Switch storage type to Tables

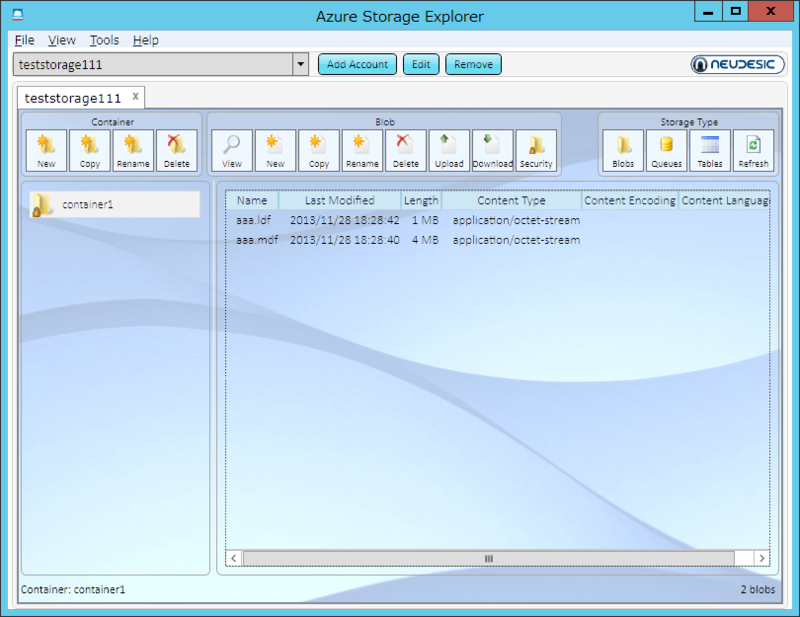pyautogui.click(x=710, y=150)
